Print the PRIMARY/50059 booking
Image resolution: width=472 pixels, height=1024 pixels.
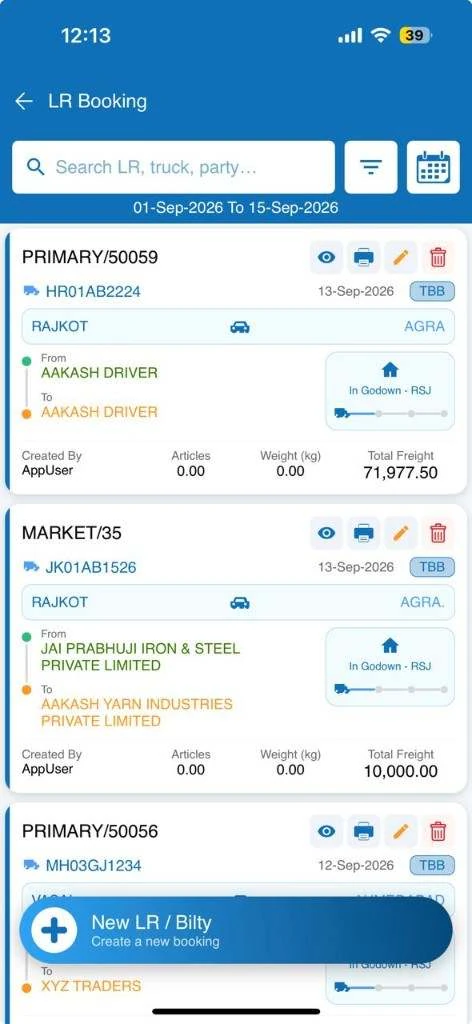tap(364, 257)
